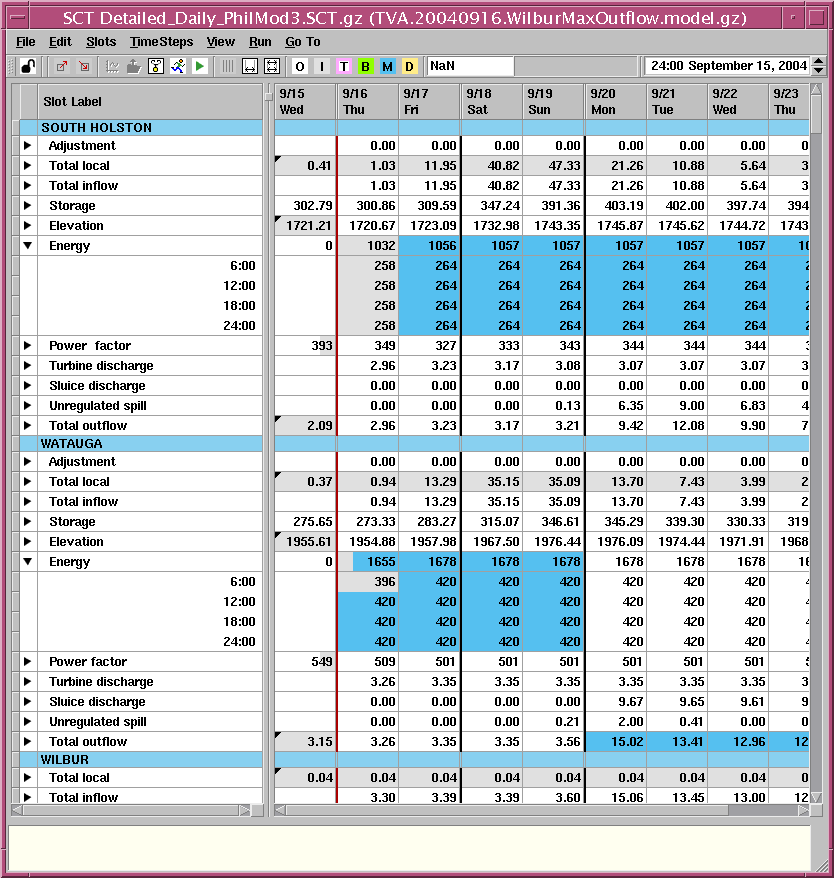Viewport: 834px width, 878px height.
Task: Toggle the lock icon in the toolbar
Action: 28,67
